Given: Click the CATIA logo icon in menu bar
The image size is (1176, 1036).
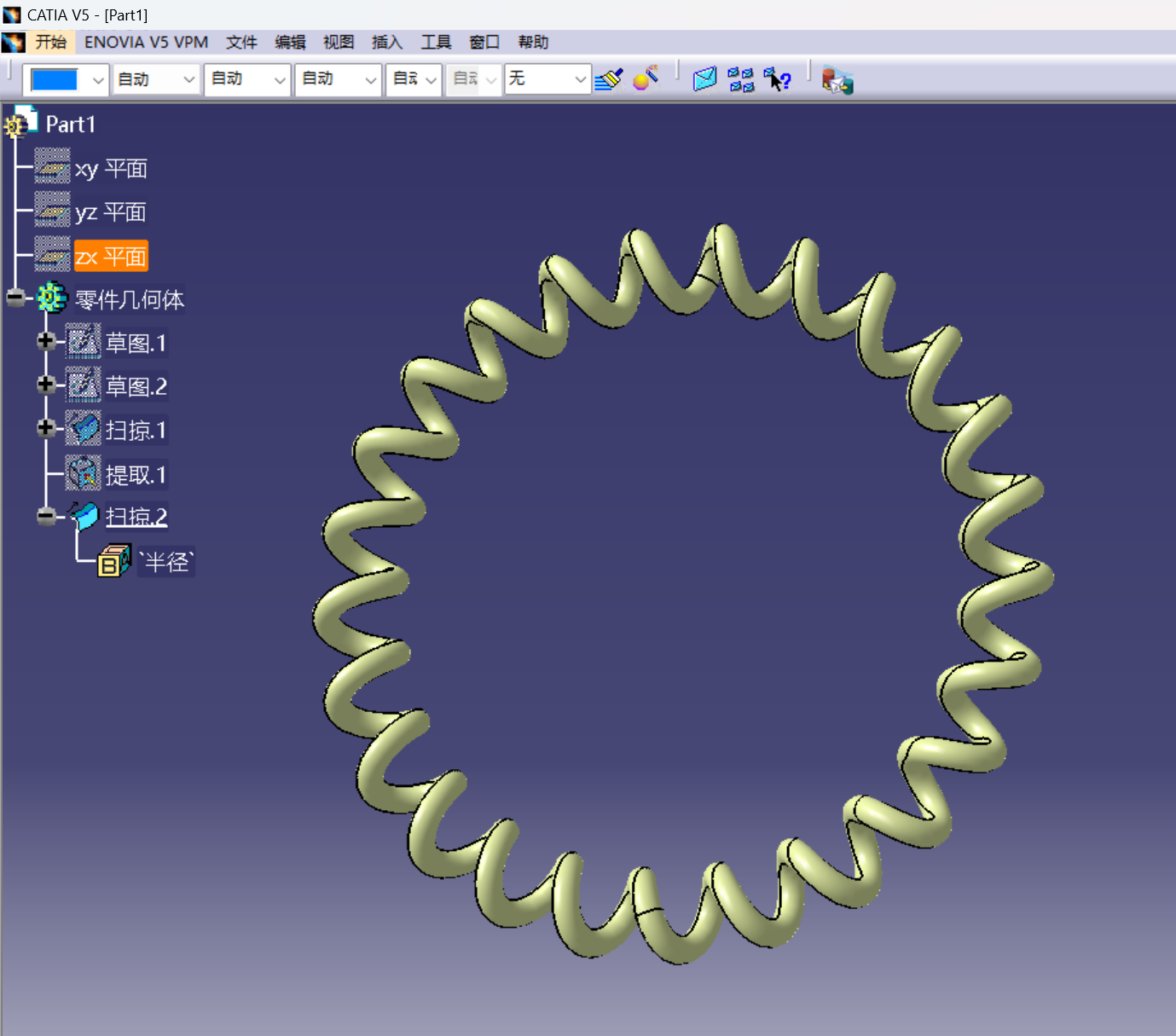Looking at the screenshot, I should [13, 42].
